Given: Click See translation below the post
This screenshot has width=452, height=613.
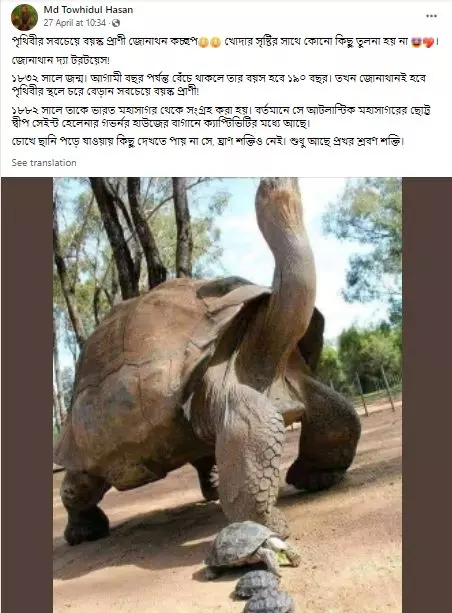Looking at the screenshot, I should pos(44,163).
